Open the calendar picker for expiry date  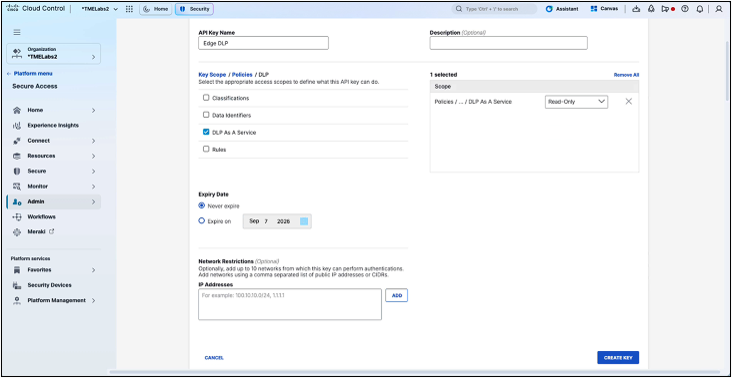(304, 221)
